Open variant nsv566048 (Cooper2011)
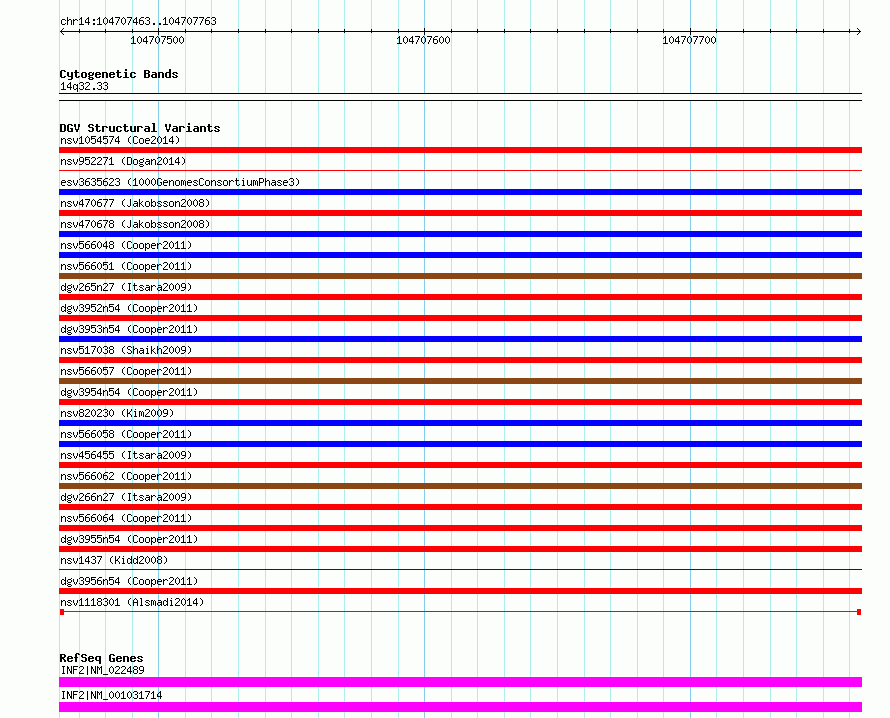The width and height of the screenshot is (890, 718). point(126,245)
